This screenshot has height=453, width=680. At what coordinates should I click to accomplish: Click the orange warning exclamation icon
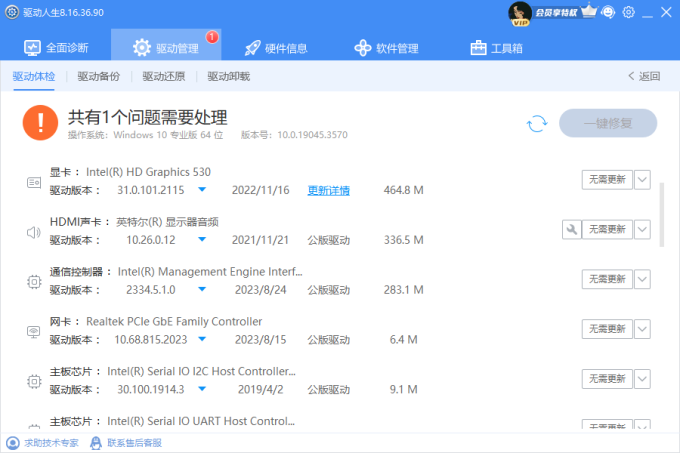click(x=40, y=123)
